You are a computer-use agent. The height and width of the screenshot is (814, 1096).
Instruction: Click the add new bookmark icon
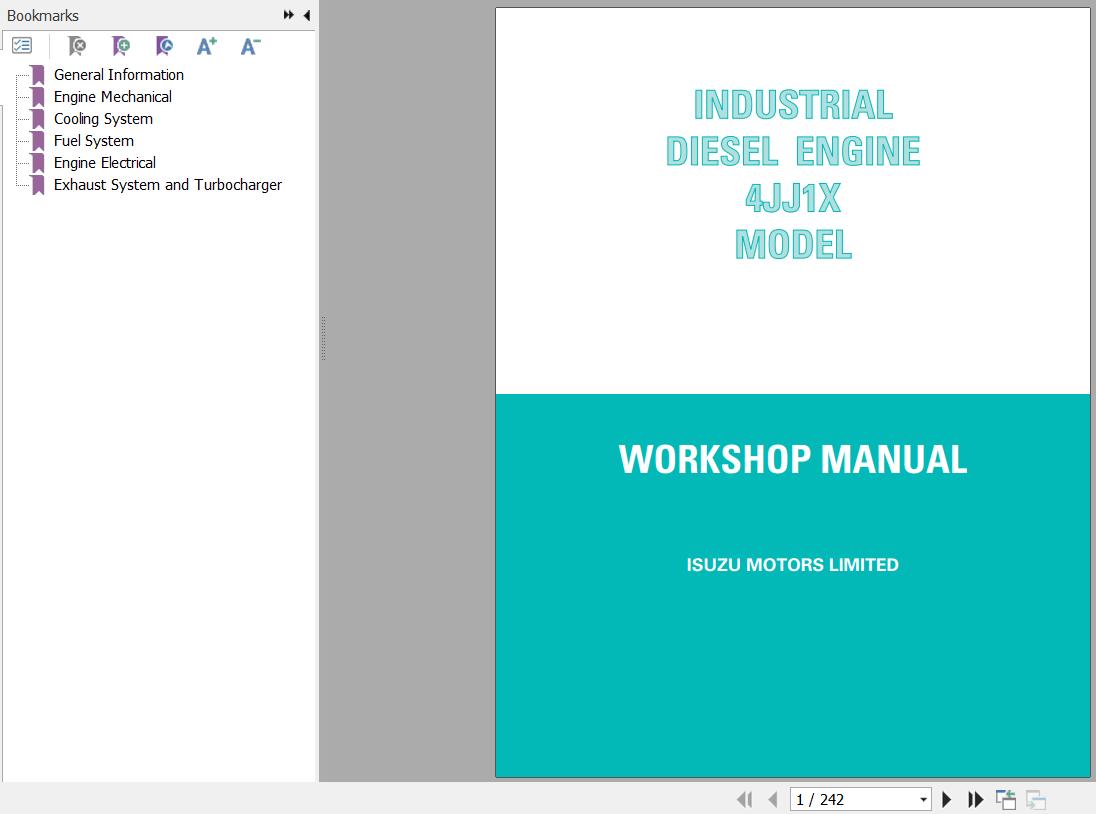pyautogui.click(x=121, y=46)
